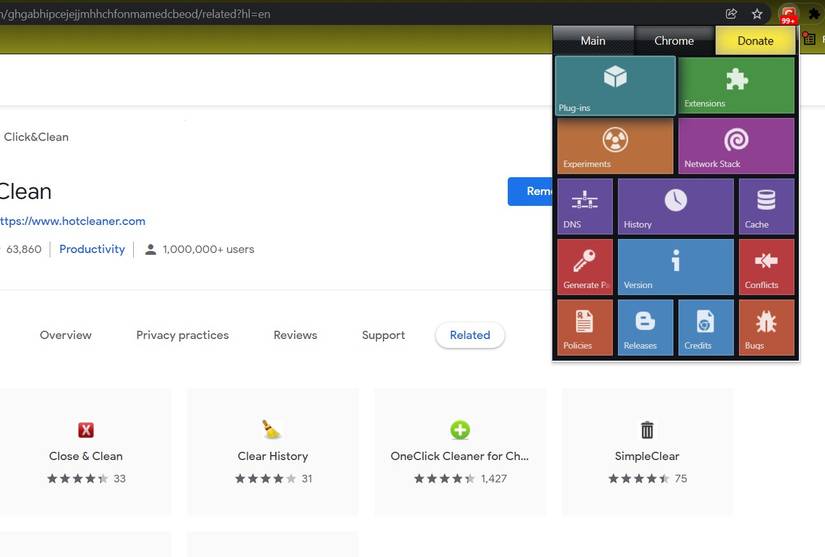The height and width of the screenshot is (557, 825).
Task: Click the Clear History broom icon
Action: pos(271,429)
